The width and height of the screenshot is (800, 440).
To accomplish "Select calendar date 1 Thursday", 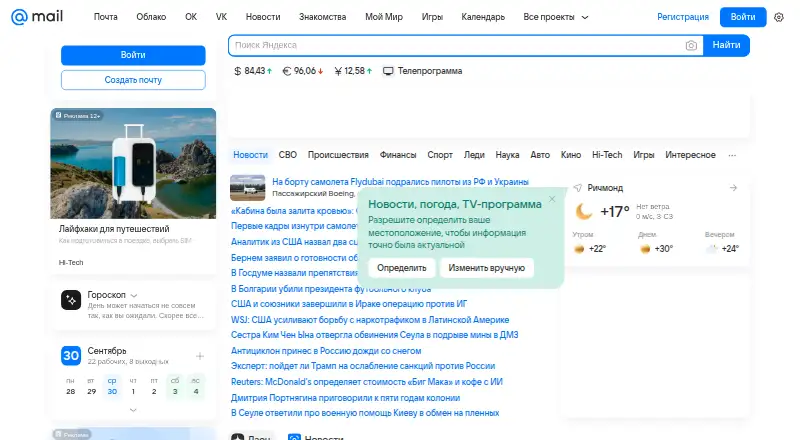I will tap(133, 386).
